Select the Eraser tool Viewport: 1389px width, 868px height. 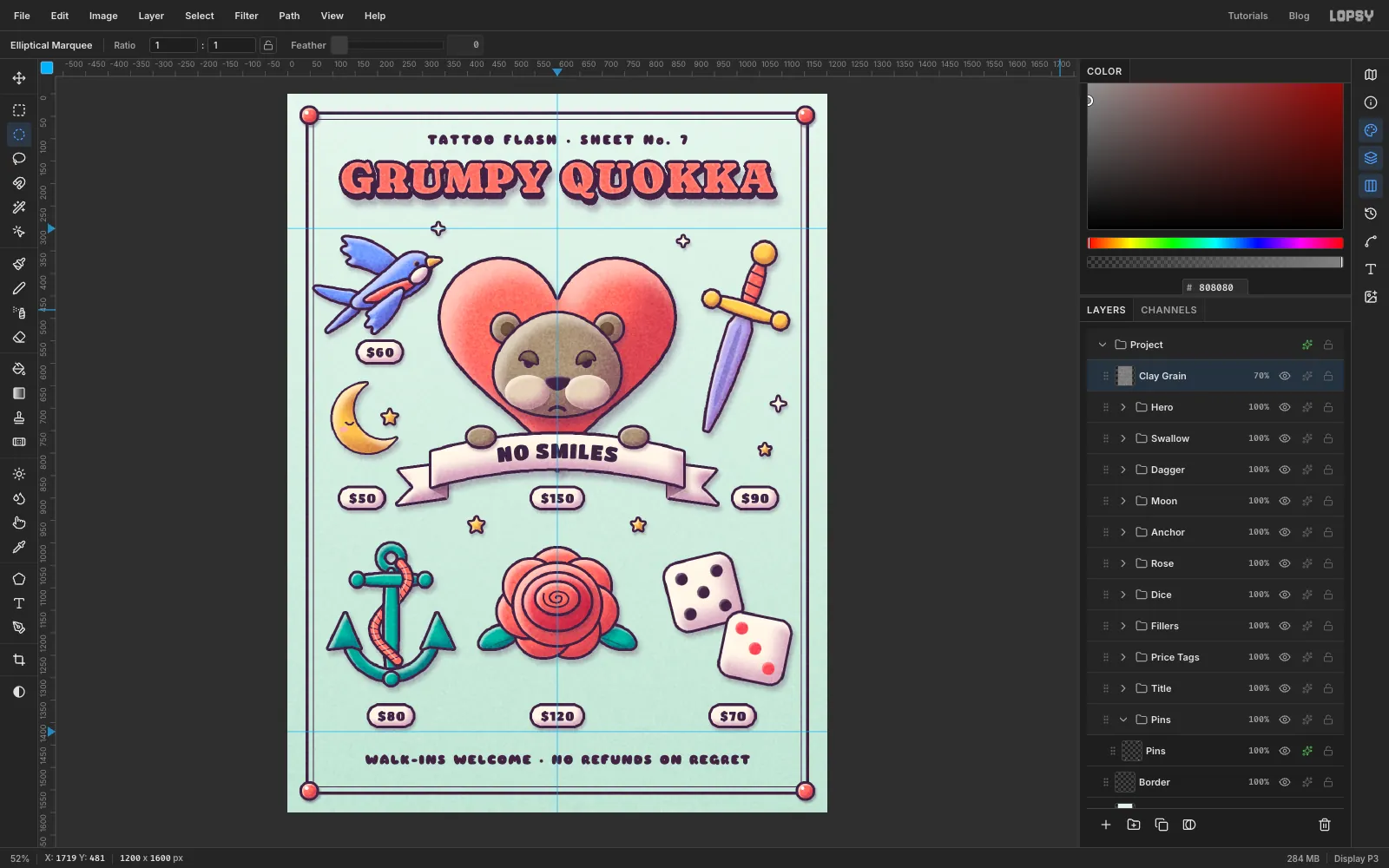[19, 337]
